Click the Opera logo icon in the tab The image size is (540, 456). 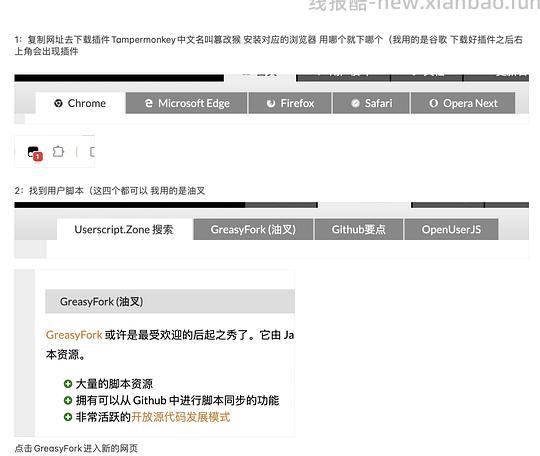click(434, 103)
